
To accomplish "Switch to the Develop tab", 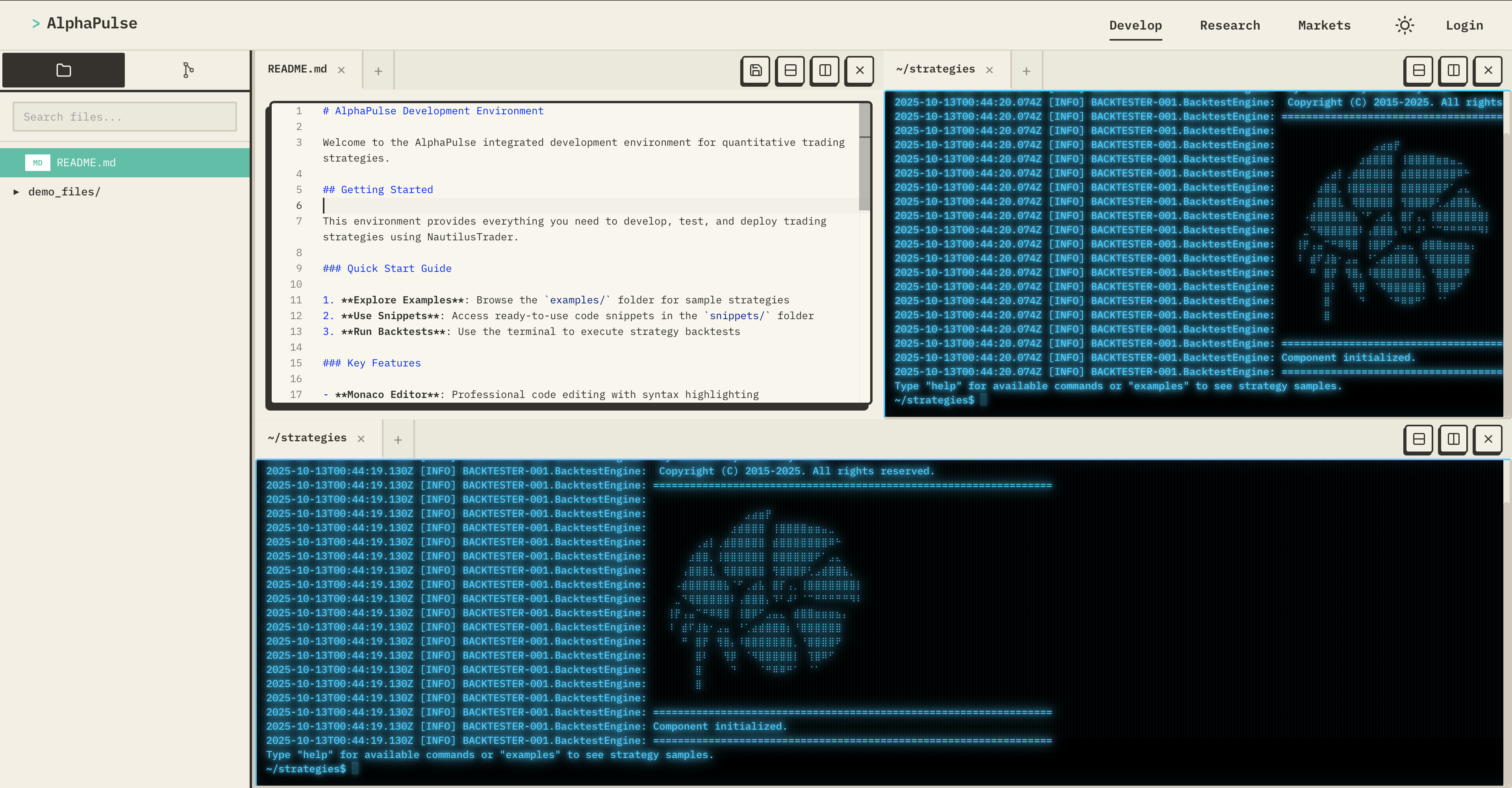I will click(x=1135, y=25).
